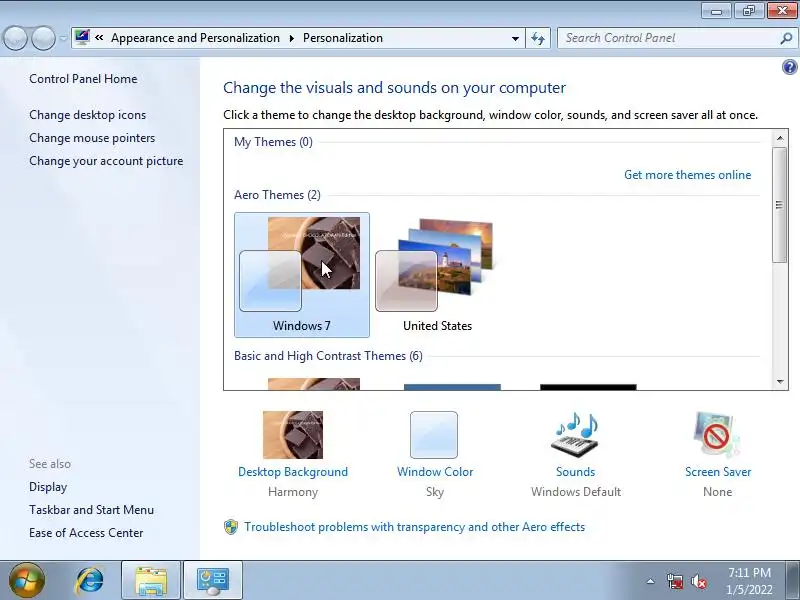Screen dimensions: 800x600
Task: Open Troubleshoot problems with transparency link
Action: pos(414,527)
